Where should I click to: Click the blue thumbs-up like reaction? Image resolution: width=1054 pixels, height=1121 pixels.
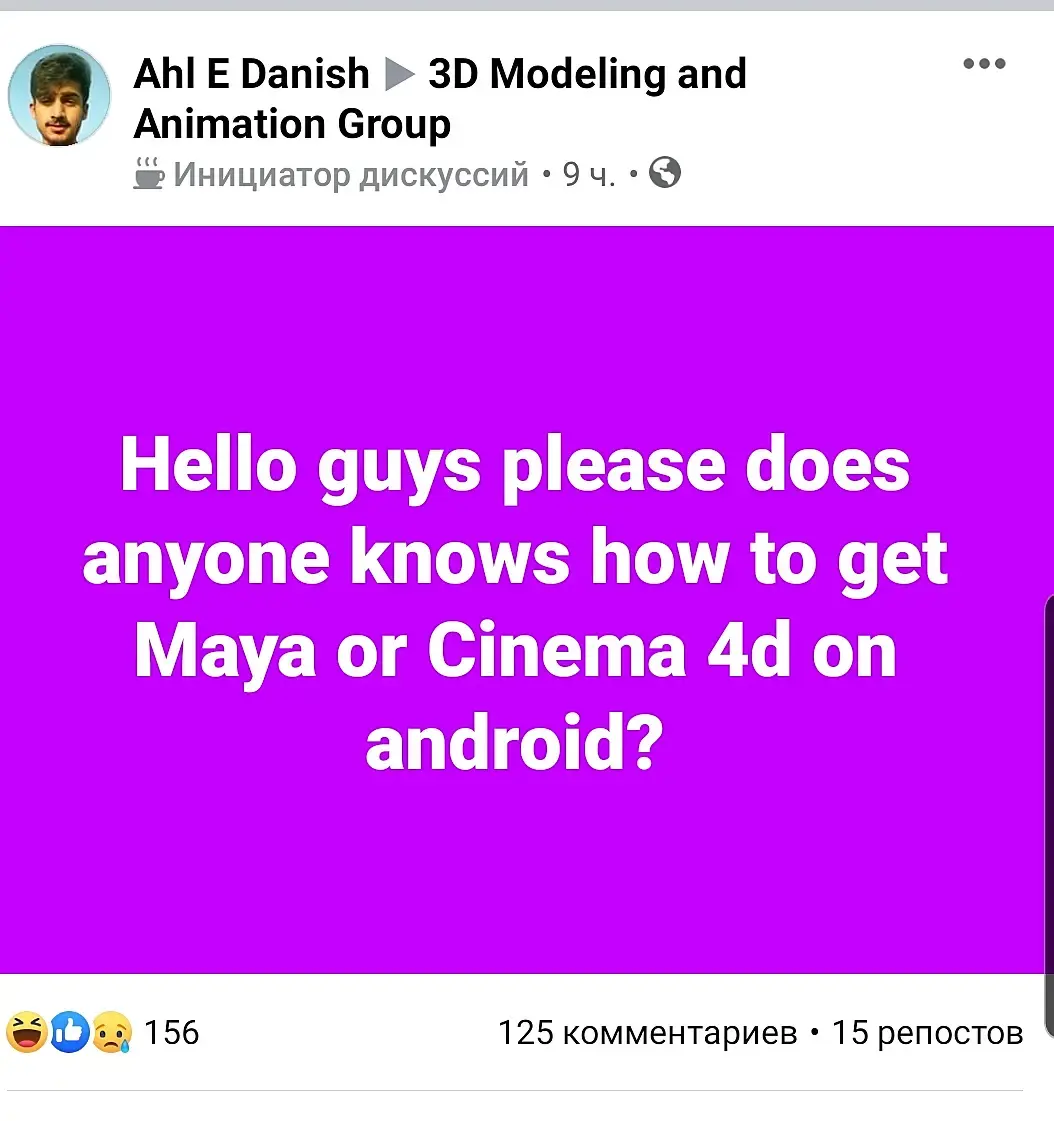[69, 1032]
